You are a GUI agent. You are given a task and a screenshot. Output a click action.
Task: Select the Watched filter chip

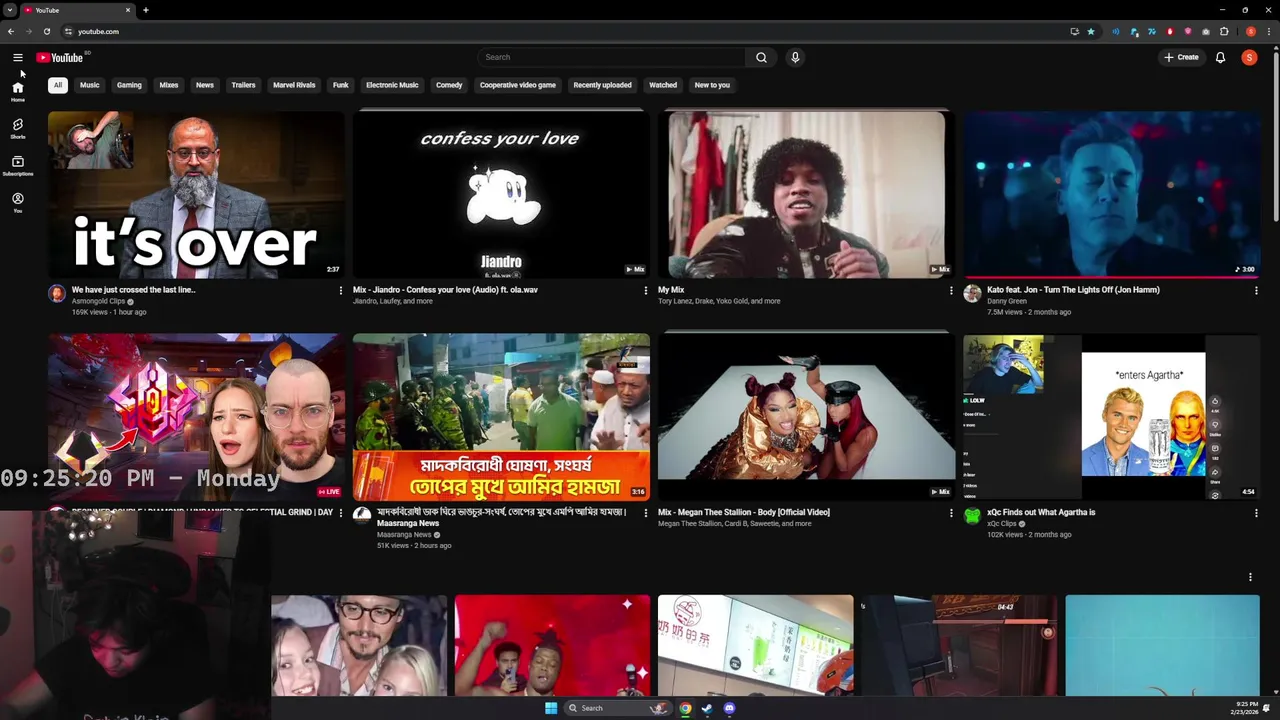pos(663,85)
